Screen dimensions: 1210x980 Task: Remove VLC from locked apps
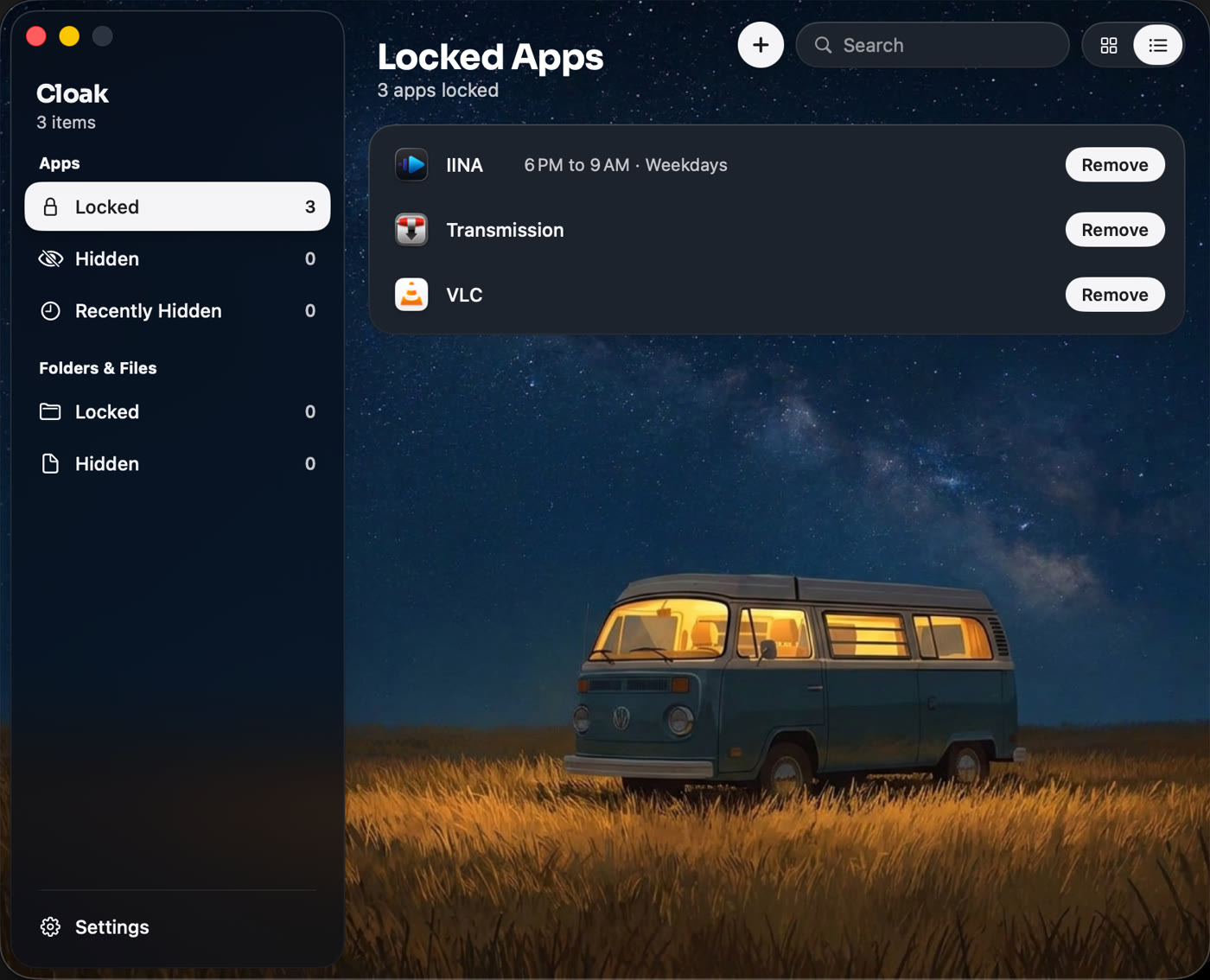(x=1115, y=295)
